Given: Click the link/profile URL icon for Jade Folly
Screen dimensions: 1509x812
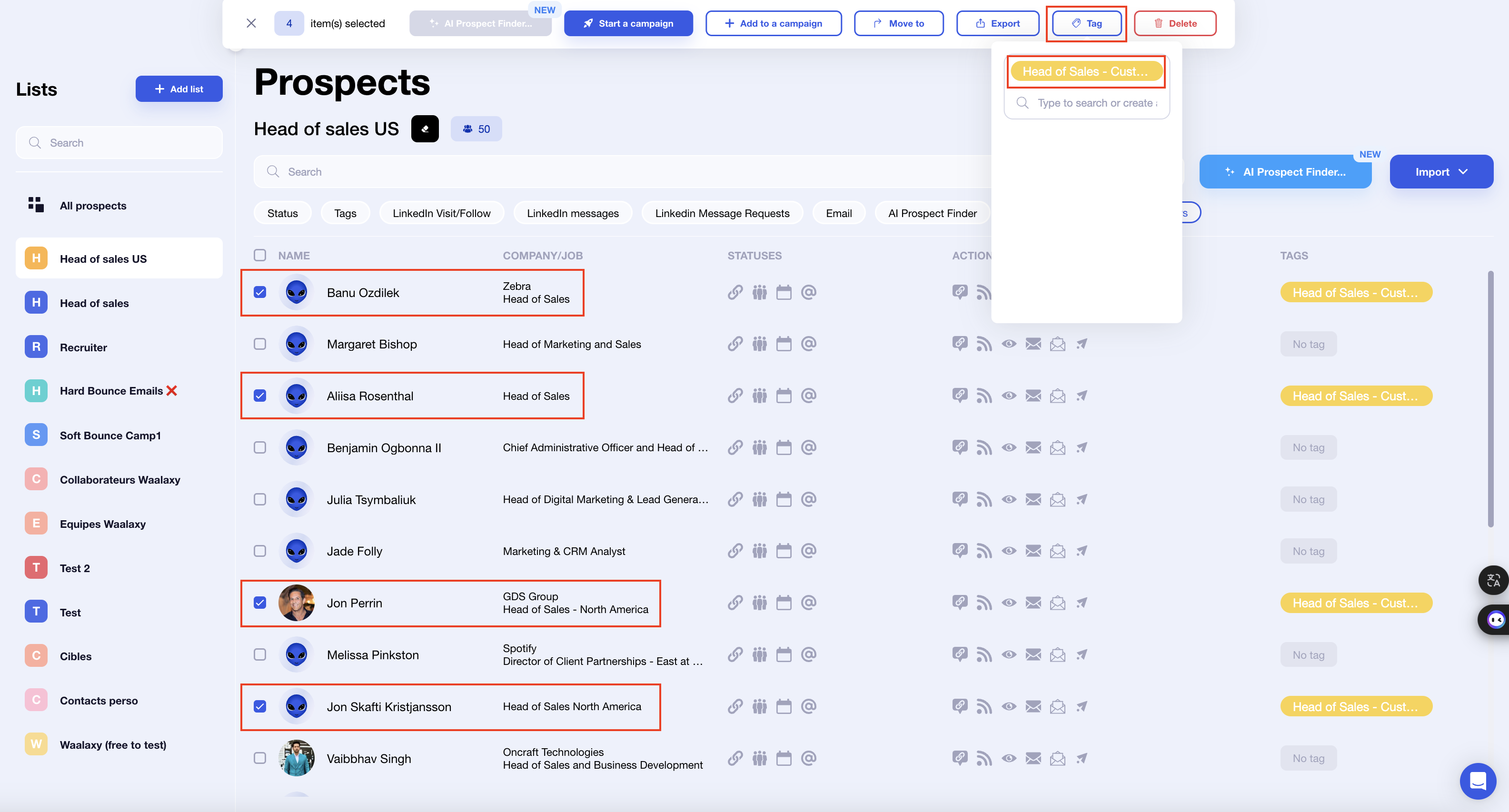Looking at the screenshot, I should coord(735,551).
